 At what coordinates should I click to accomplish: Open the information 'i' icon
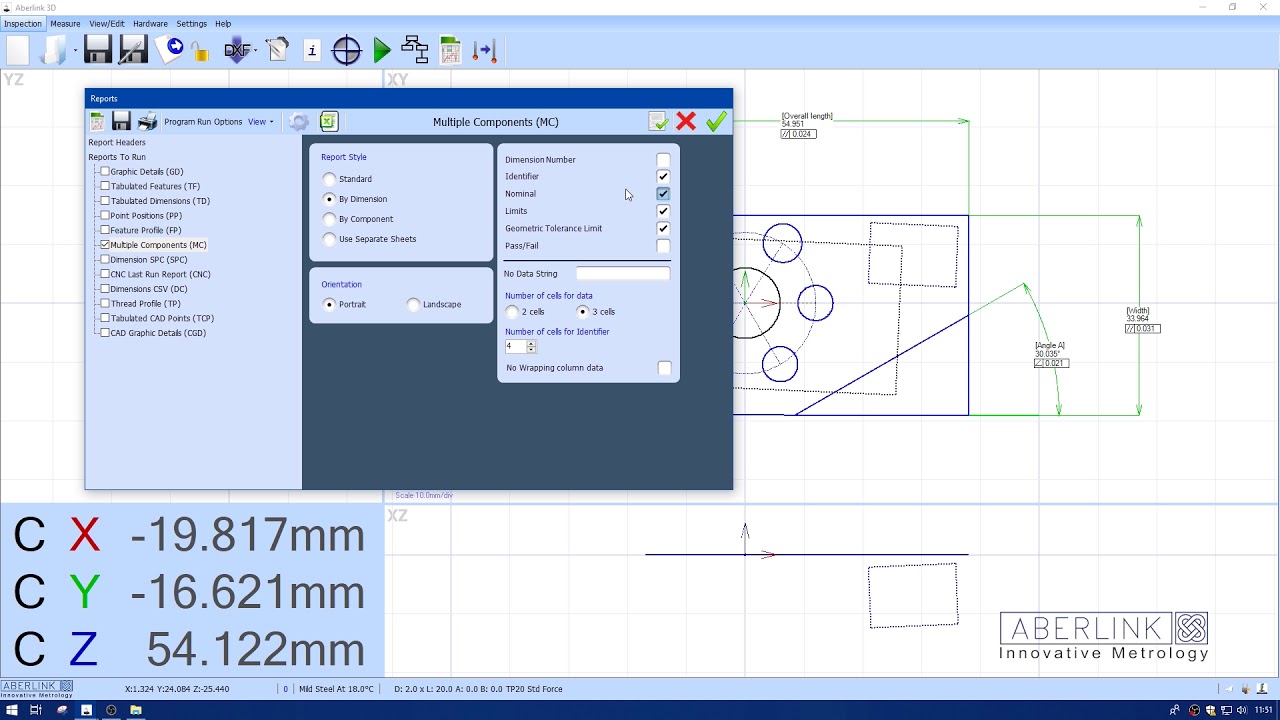pos(312,50)
